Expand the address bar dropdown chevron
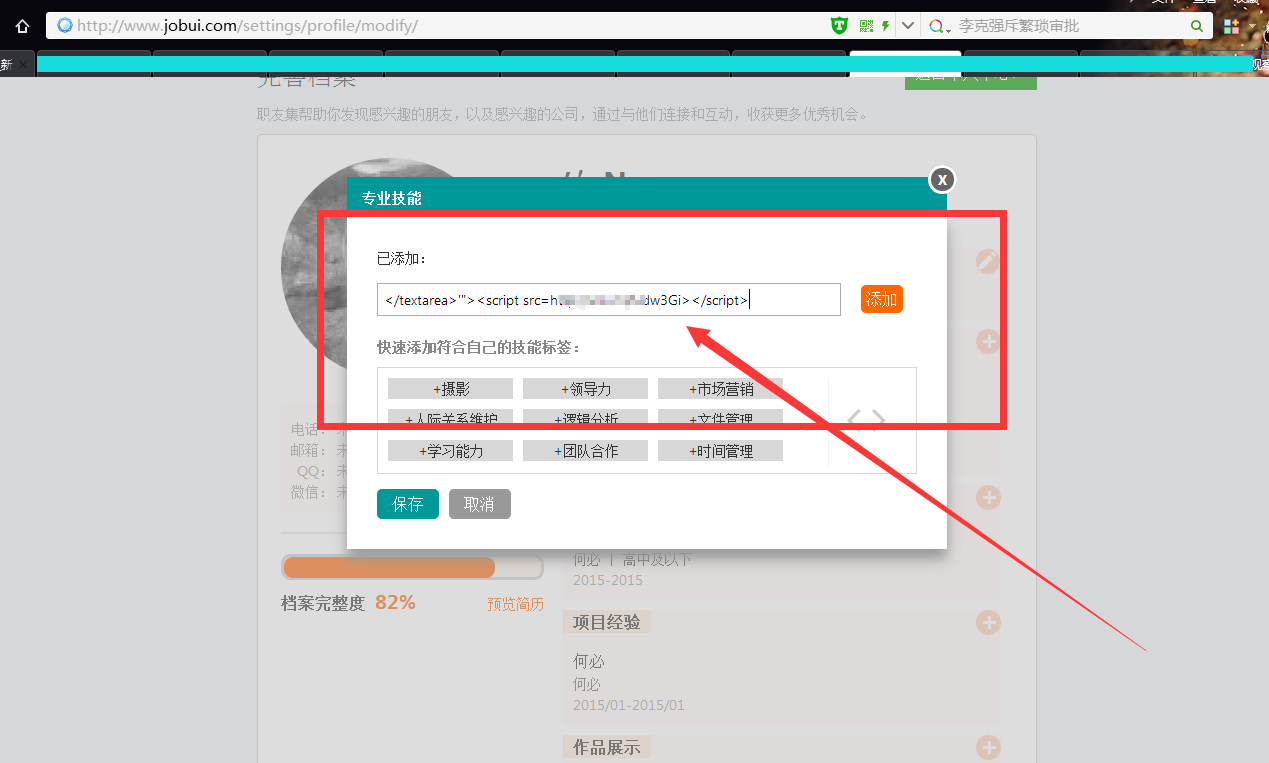 click(908, 26)
